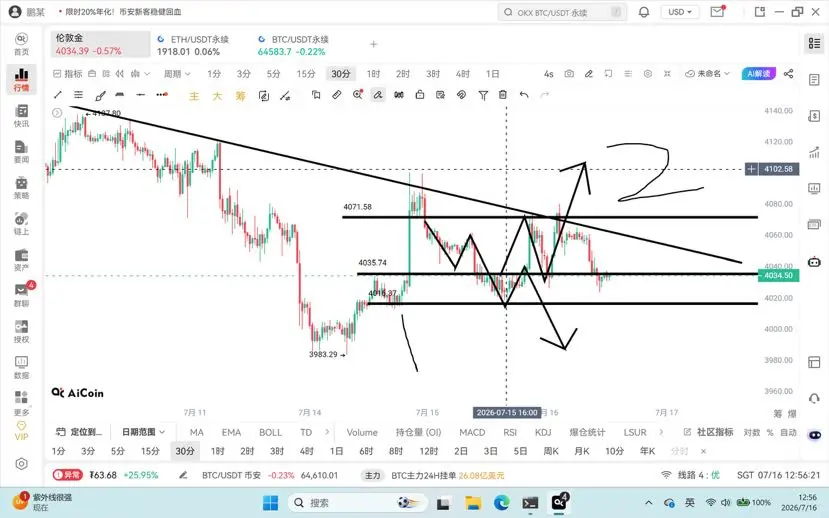Click the 4102.58 crosshair price label
Viewport: 829px width, 518px height.
pyautogui.click(x=778, y=169)
